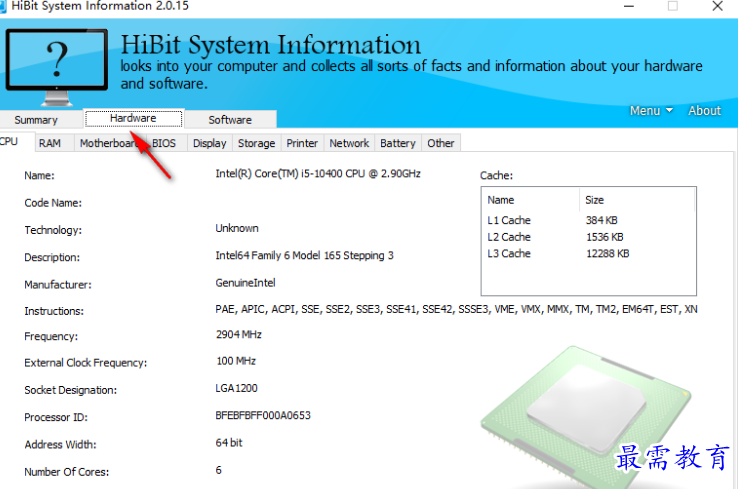This screenshot has height=489, width=738.
Task: Click the Number Of Cores value 6
Action: click(x=218, y=470)
